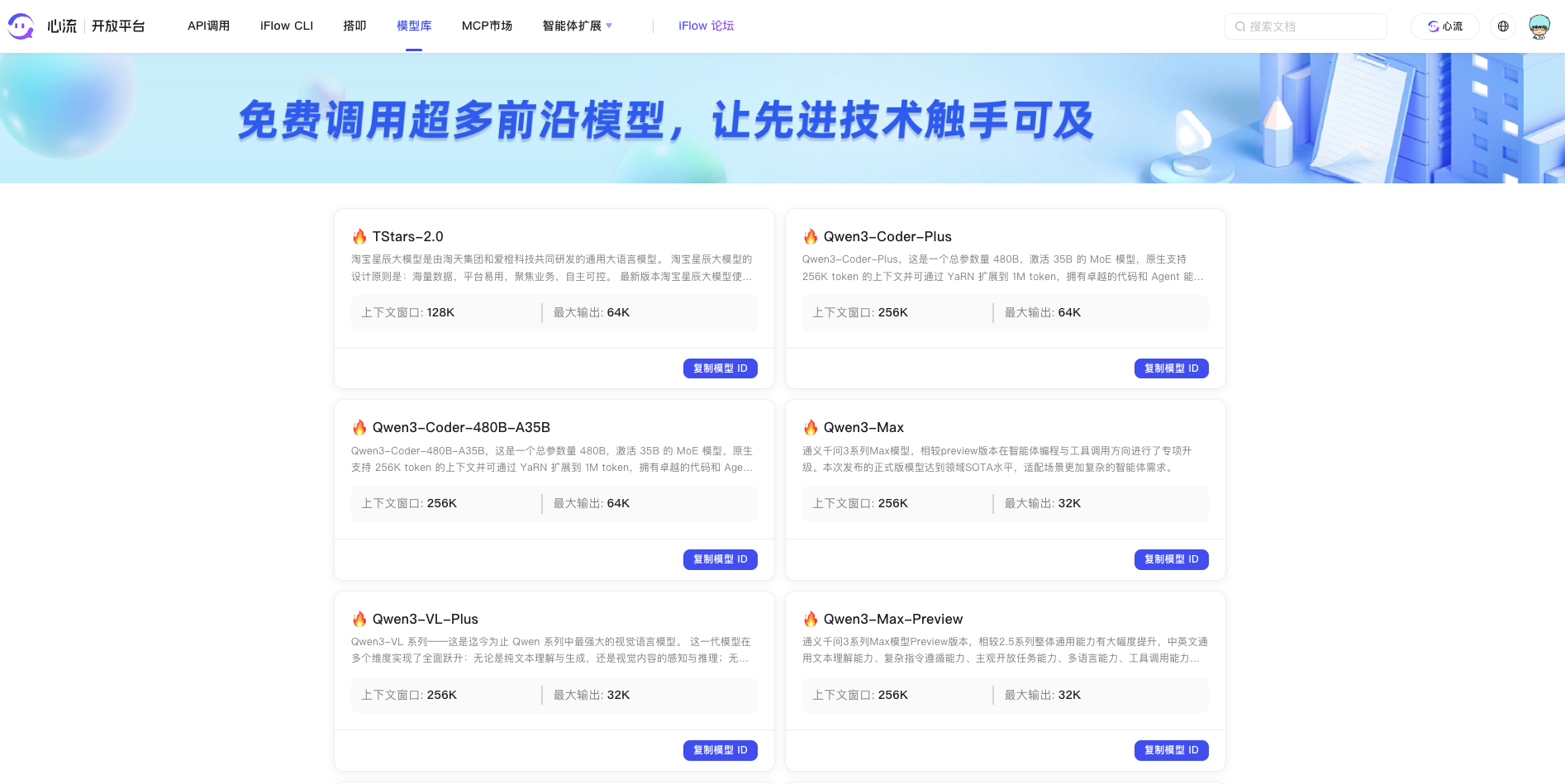1565x784 pixels.
Task: Click the fire icon beside Qwen3-Coder-480B-A35B
Action: pyautogui.click(x=359, y=427)
